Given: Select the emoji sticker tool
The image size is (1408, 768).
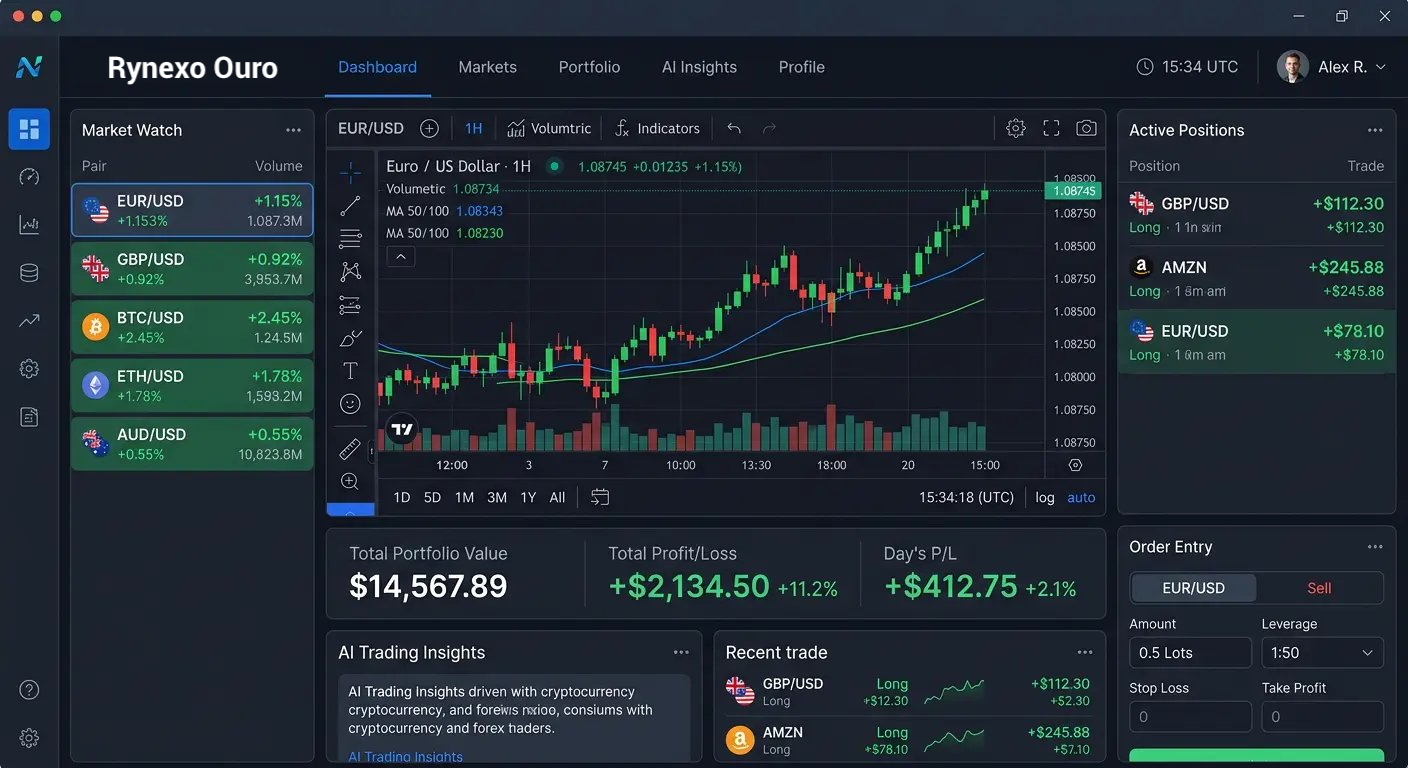Looking at the screenshot, I should click(x=350, y=404).
